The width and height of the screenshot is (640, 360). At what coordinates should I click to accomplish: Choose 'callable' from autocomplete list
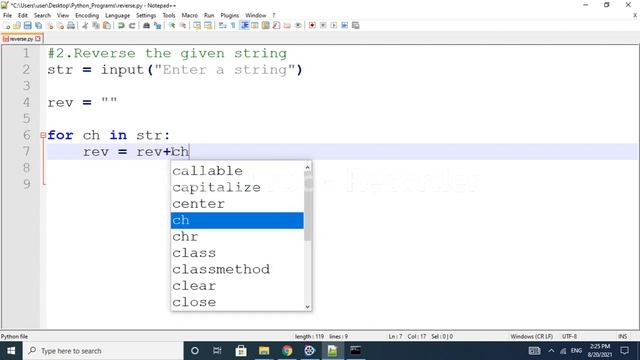[x=237, y=171]
